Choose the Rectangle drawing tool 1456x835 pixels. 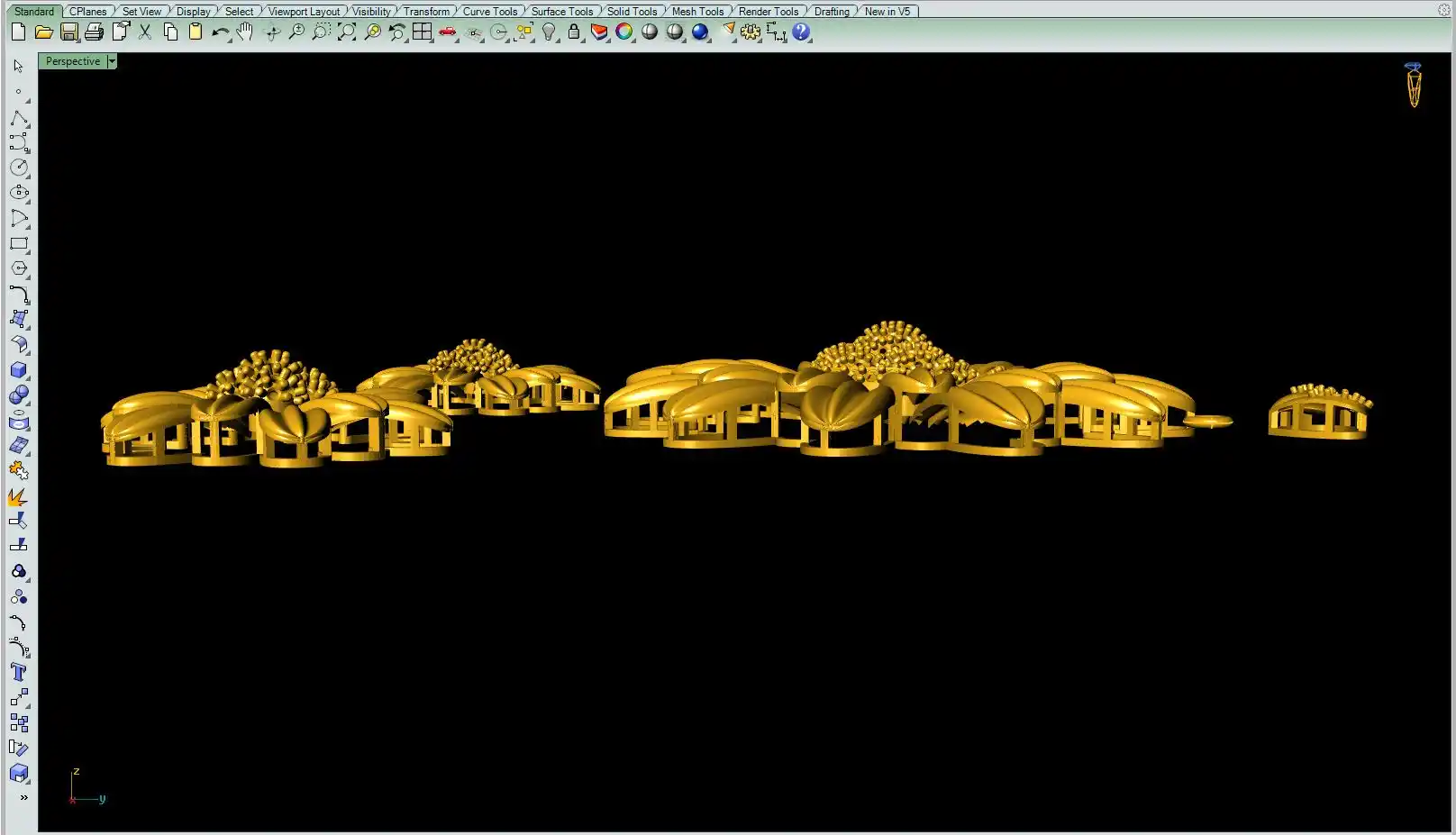19,244
